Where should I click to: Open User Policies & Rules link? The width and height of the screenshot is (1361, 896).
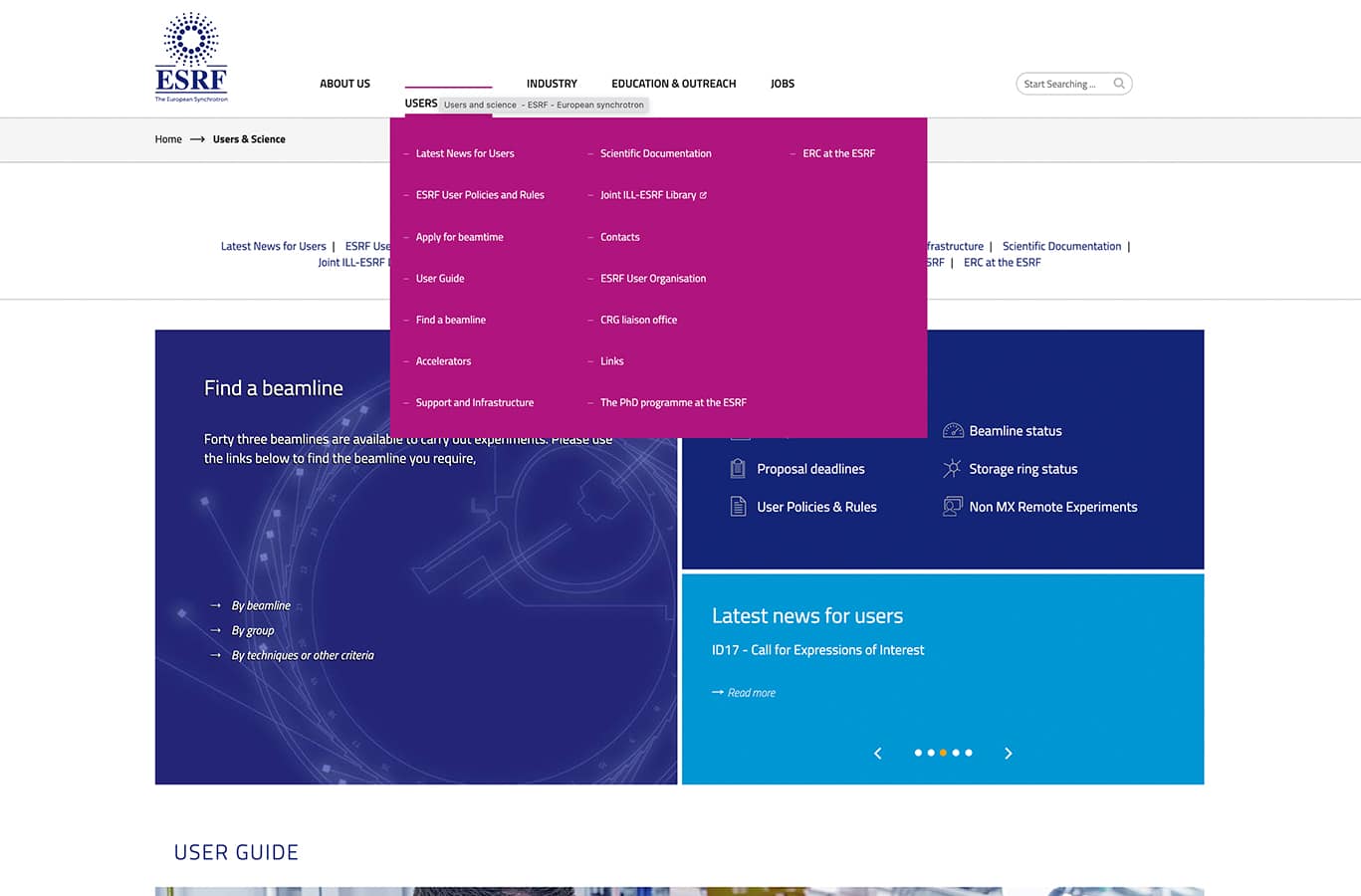pos(816,507)
